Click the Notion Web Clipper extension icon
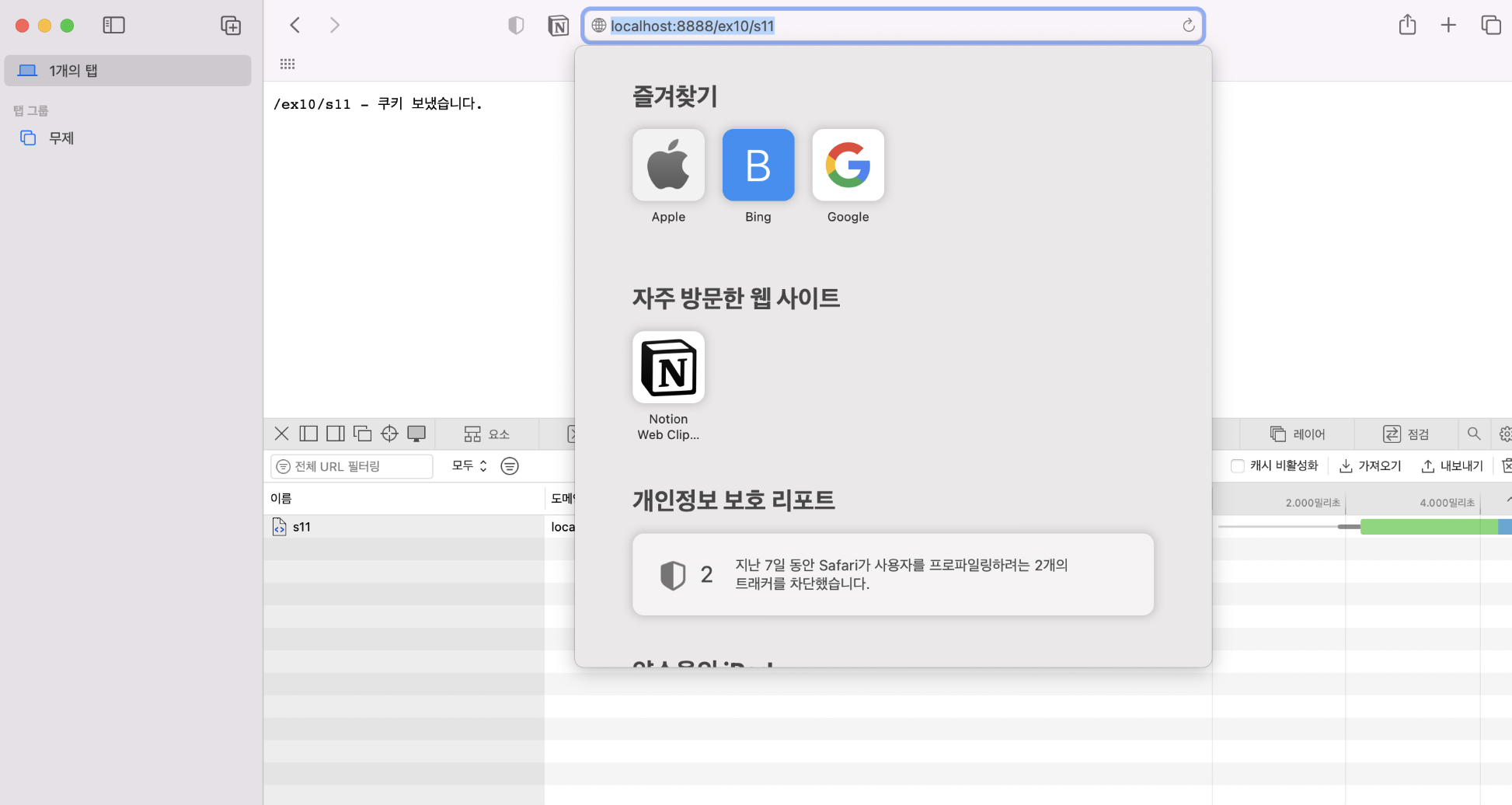1512x805 pixels. (x=559, y=26)
